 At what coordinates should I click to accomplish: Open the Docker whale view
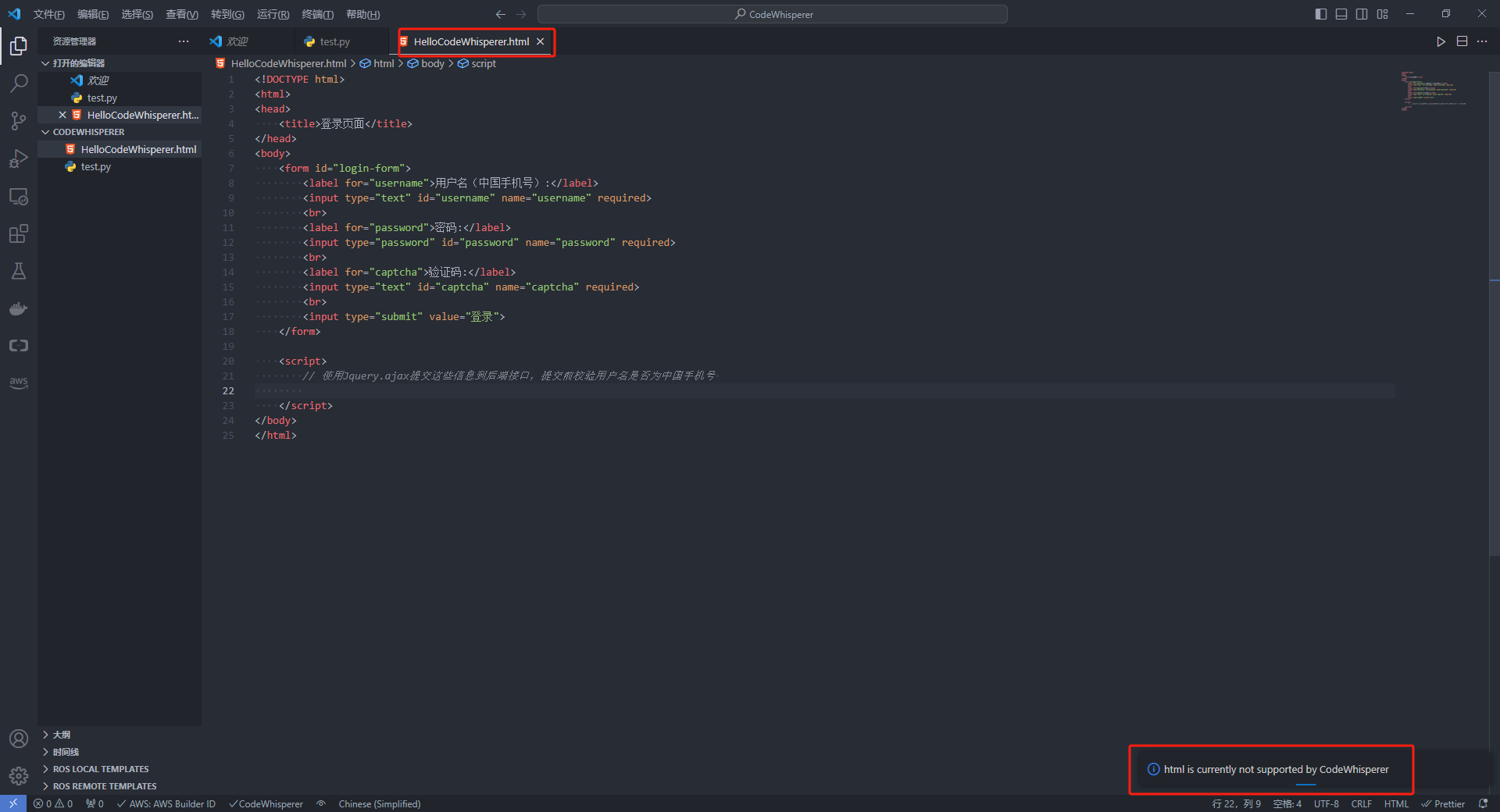click(x=19, y=308)
